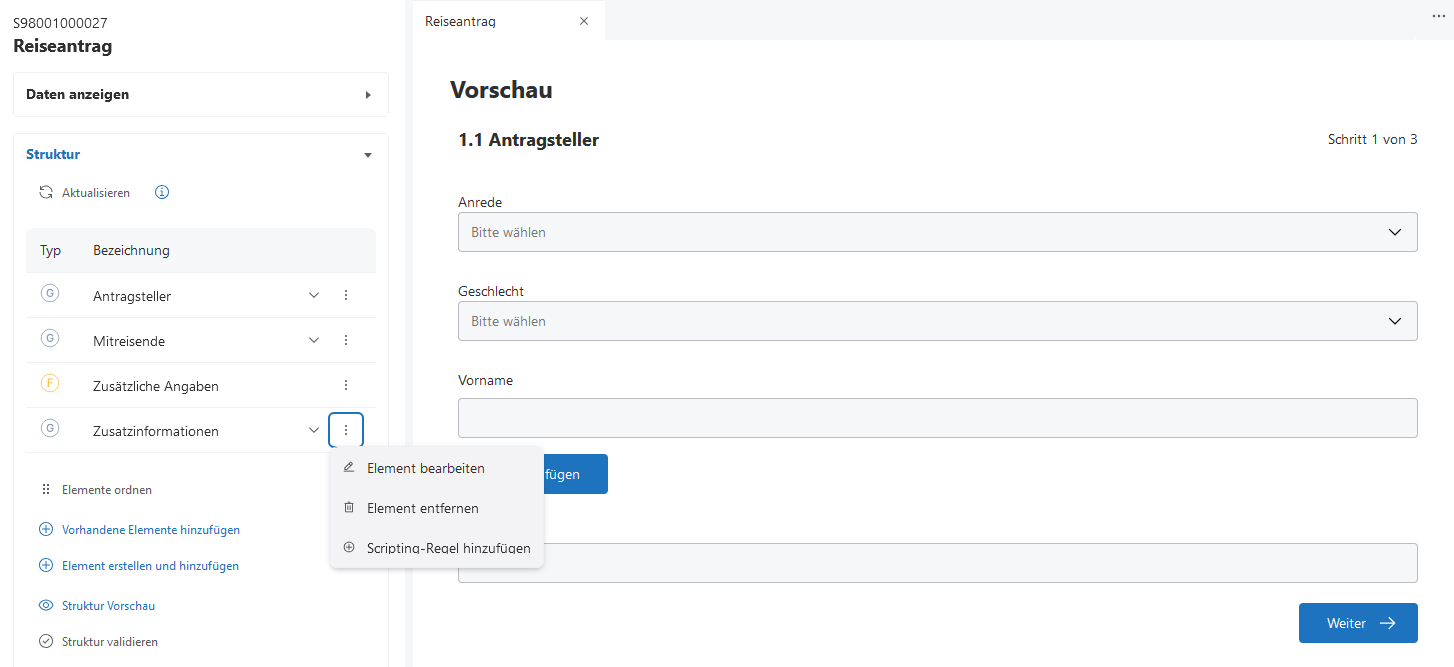Open the top-right ellipsis options menu
Viewport: 1454px width, 667px height.
(x=1438, y=17)
